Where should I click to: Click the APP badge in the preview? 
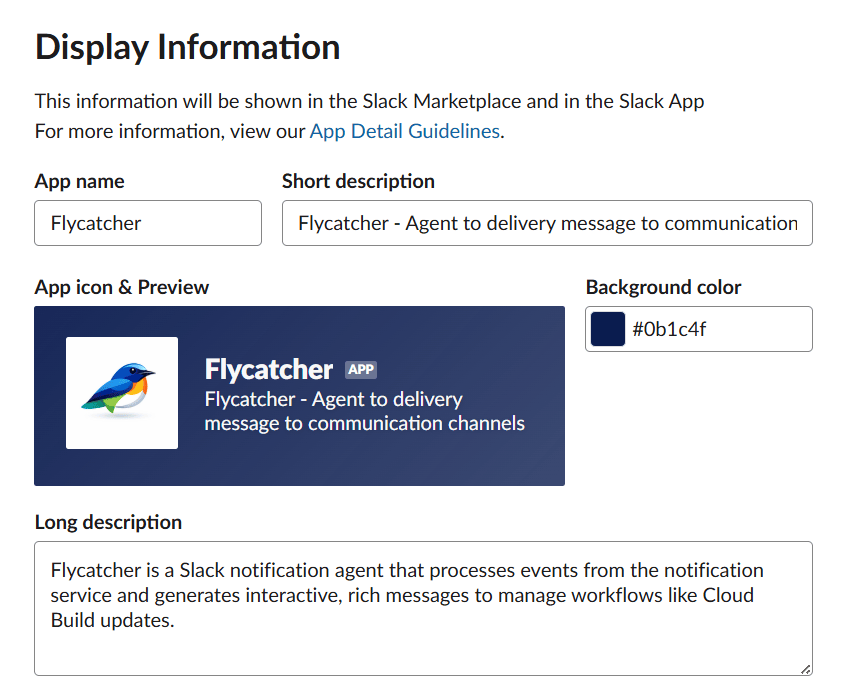[x=361, y=370]
